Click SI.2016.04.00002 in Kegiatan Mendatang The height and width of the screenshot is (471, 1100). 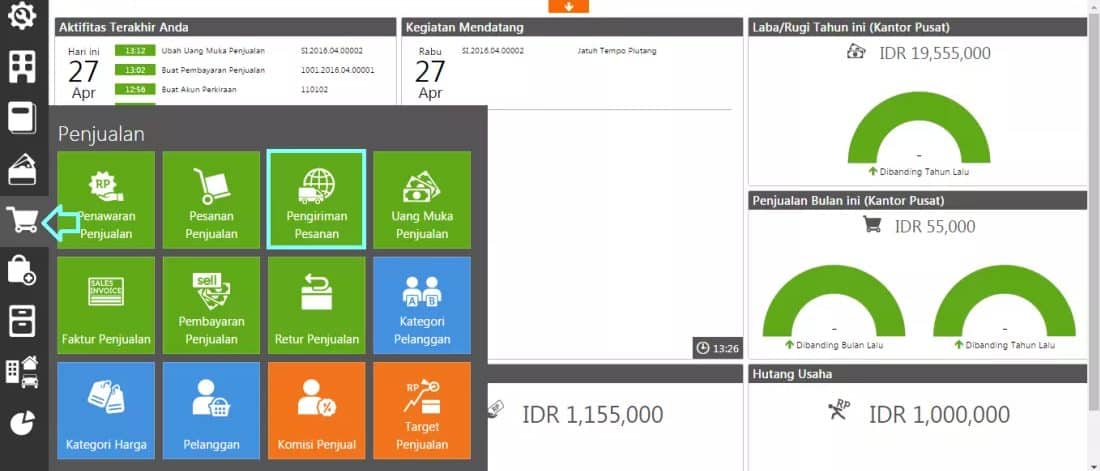(493, 51)
